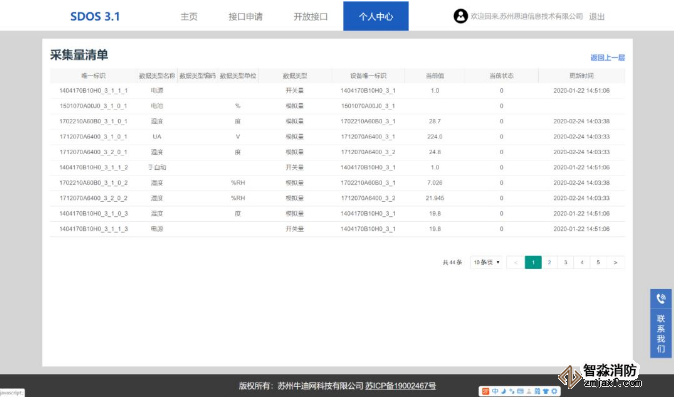Toggle the 中 Chinese/English input mode icon

495,391
